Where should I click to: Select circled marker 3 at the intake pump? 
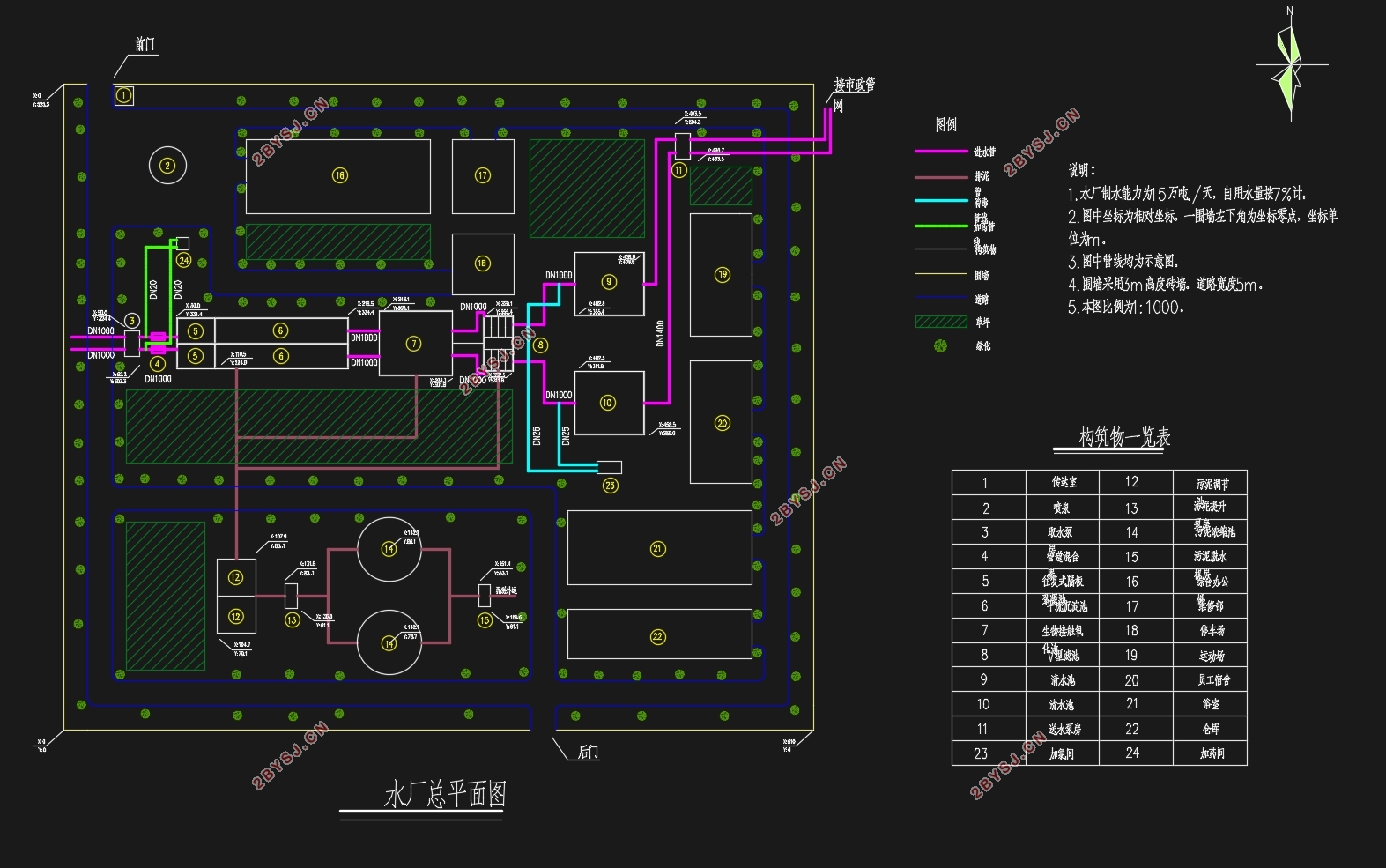pos(132,321)
